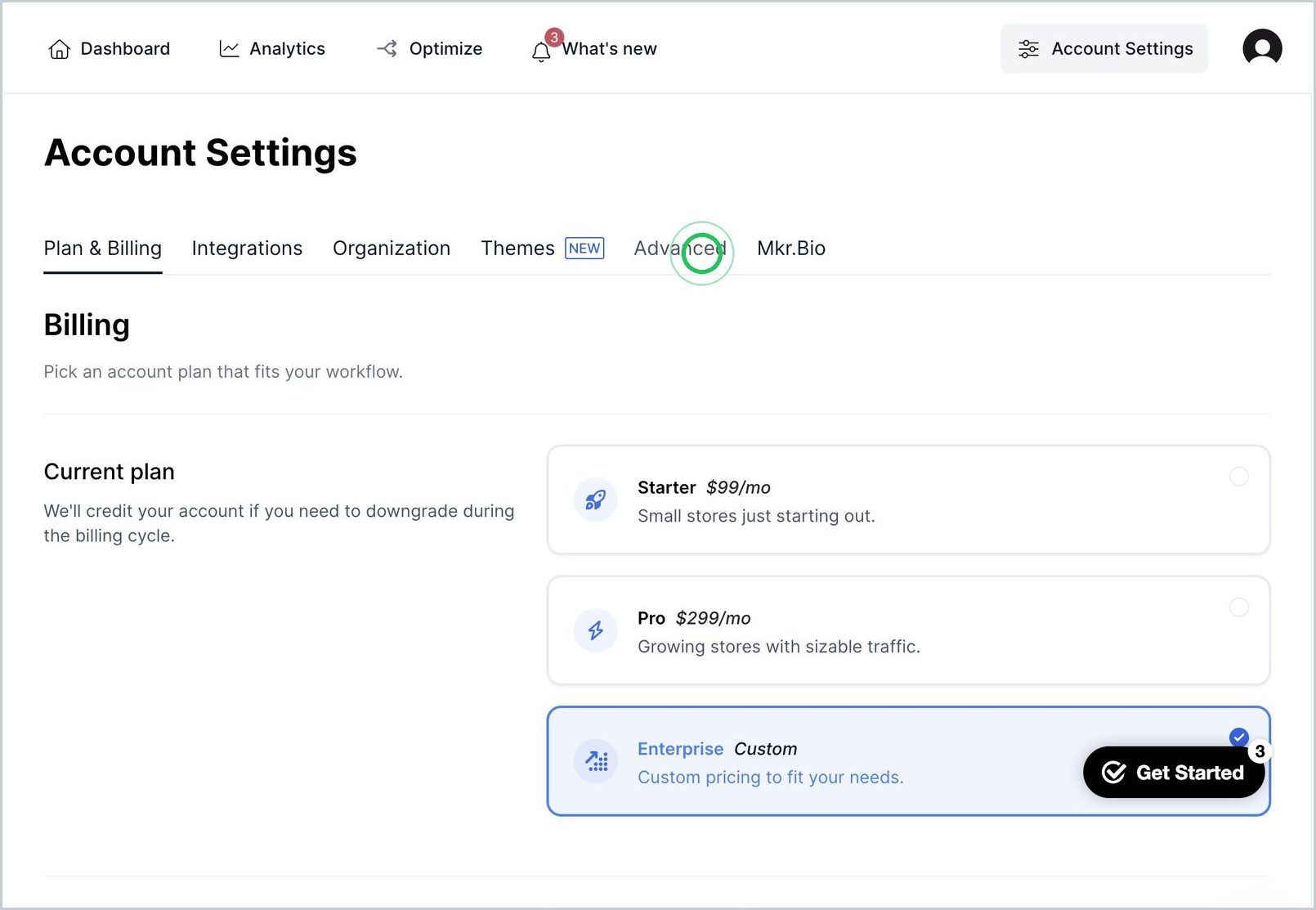Viewport: 1316px width, 910px height.
Task: Click the Pro $299/mo plan title
Action: 694,618
